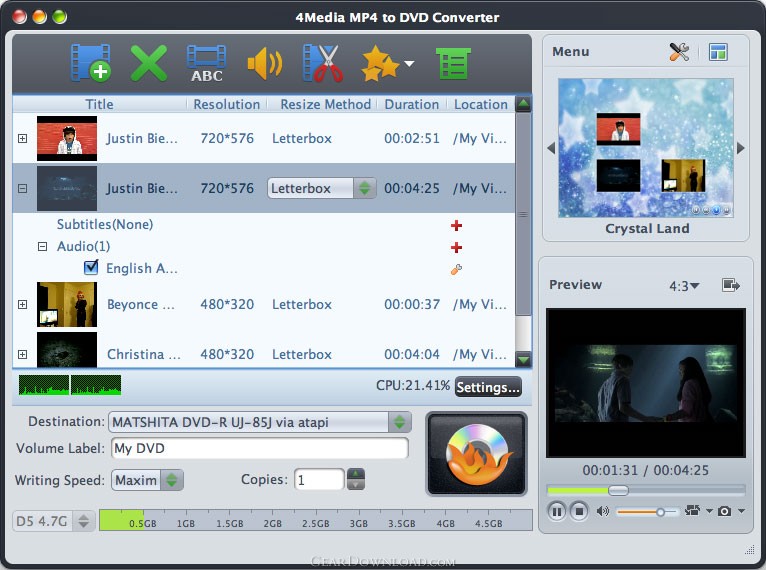The height and width of the screenshot is (570, 766).
Task: Decrease copies with the stepper down arrow
Action: 356,485
